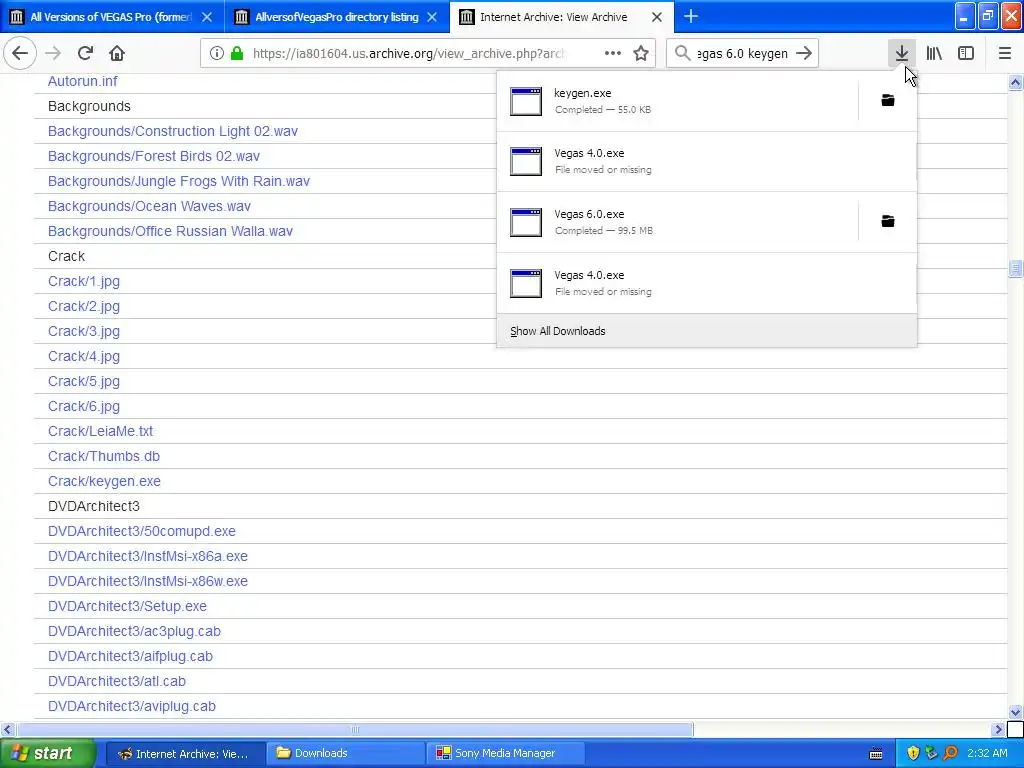Go back to the previous page

(20, 53)
